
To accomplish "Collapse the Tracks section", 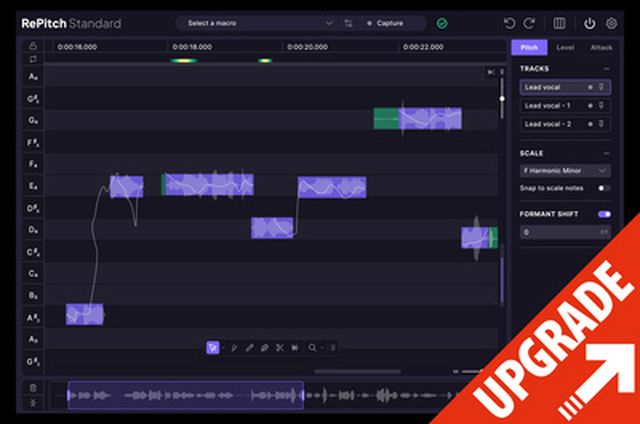I will point(606,69).
